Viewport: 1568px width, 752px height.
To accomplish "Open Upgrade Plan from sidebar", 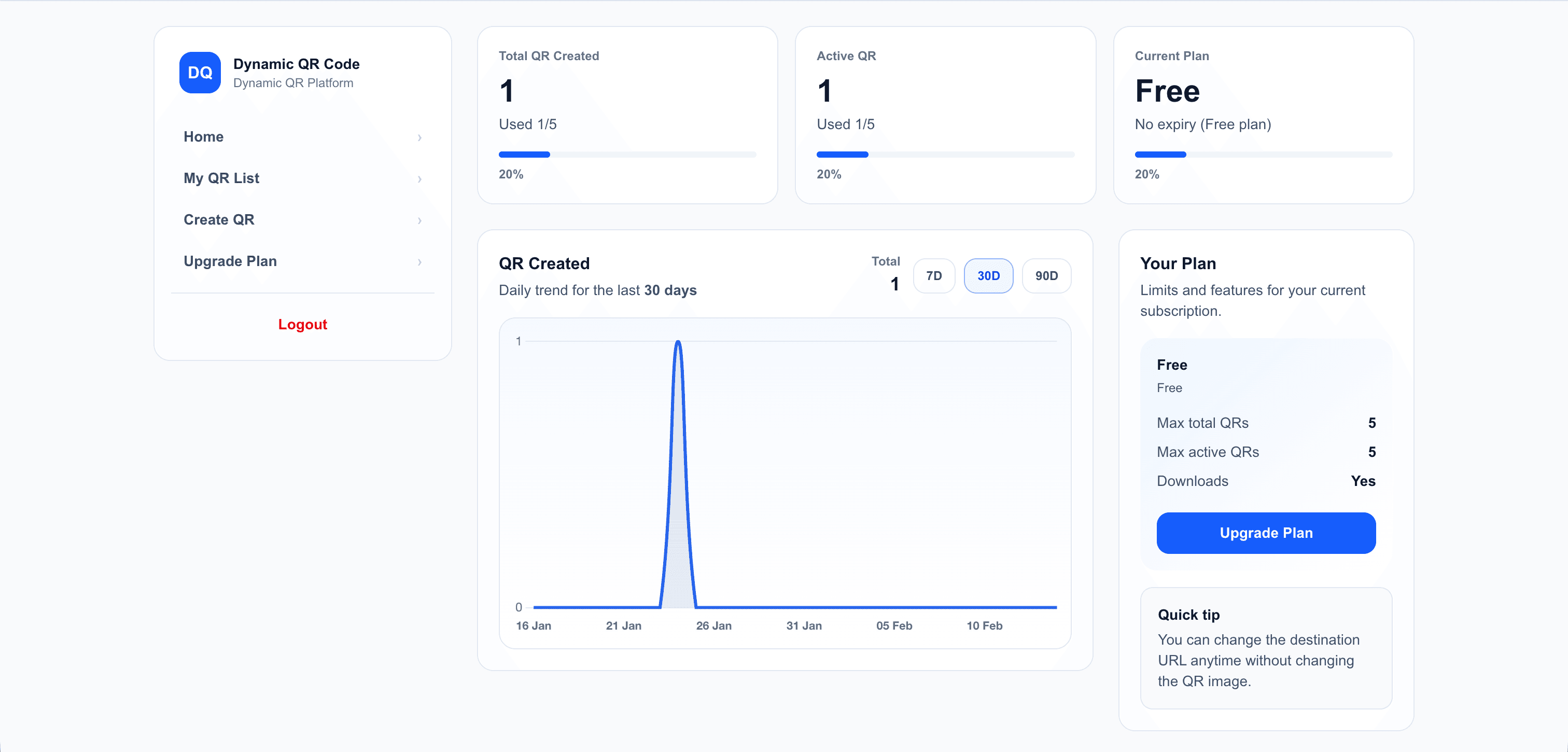I will coord(230,261).
